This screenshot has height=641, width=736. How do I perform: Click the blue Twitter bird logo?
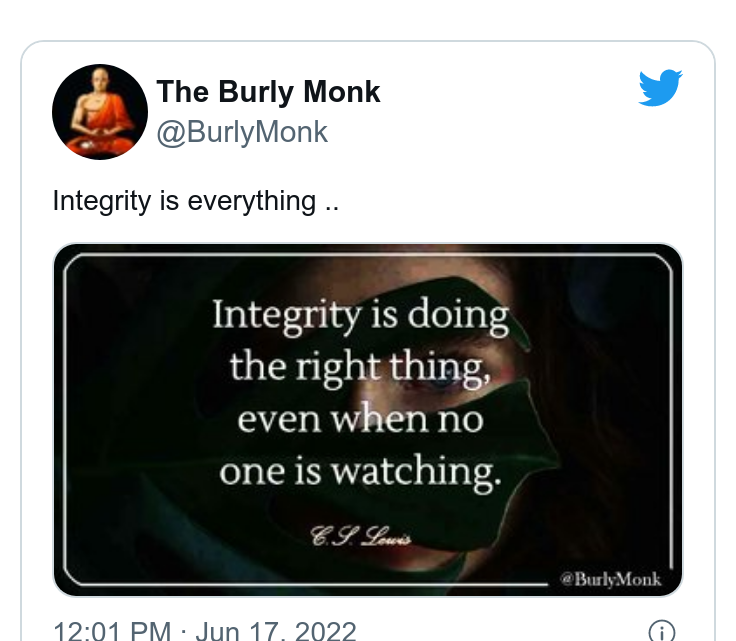coord(660,88)
